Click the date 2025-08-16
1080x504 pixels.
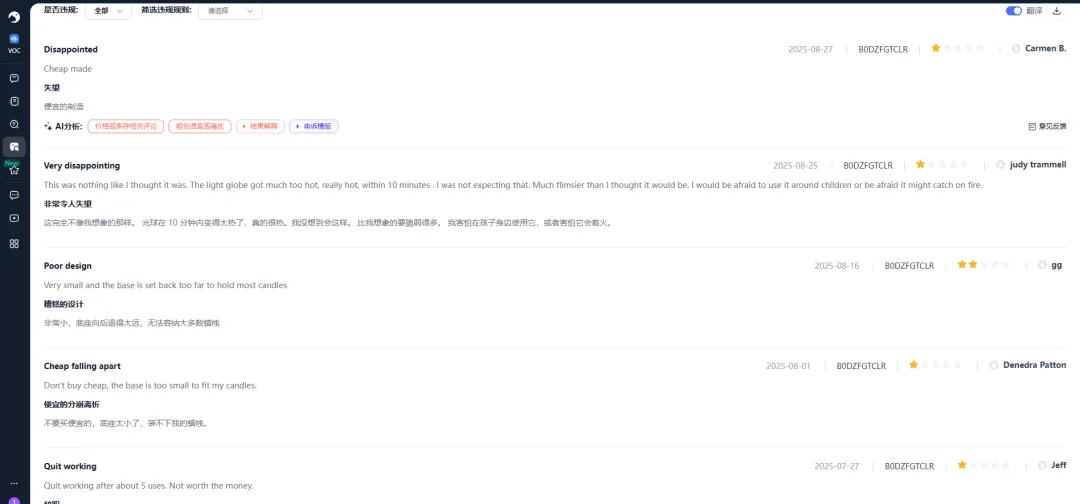pyautogui.click(x=837, y=266)
